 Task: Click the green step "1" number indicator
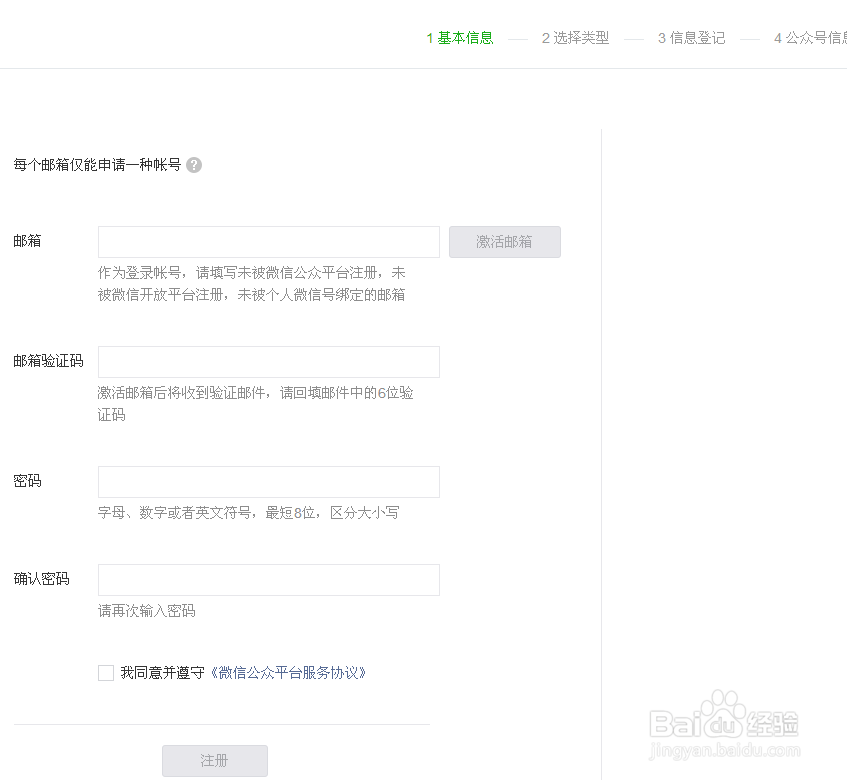pyautogui.click(x=429, y=37)
